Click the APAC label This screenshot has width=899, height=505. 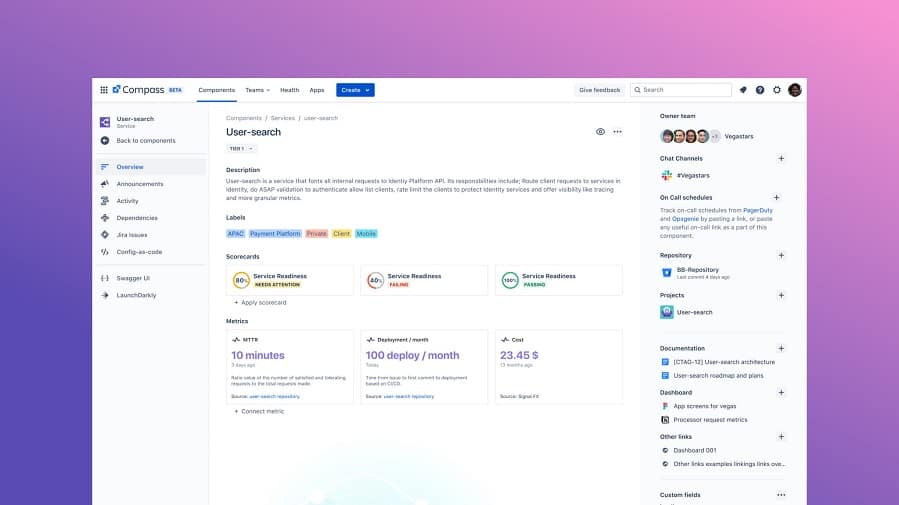236,234
